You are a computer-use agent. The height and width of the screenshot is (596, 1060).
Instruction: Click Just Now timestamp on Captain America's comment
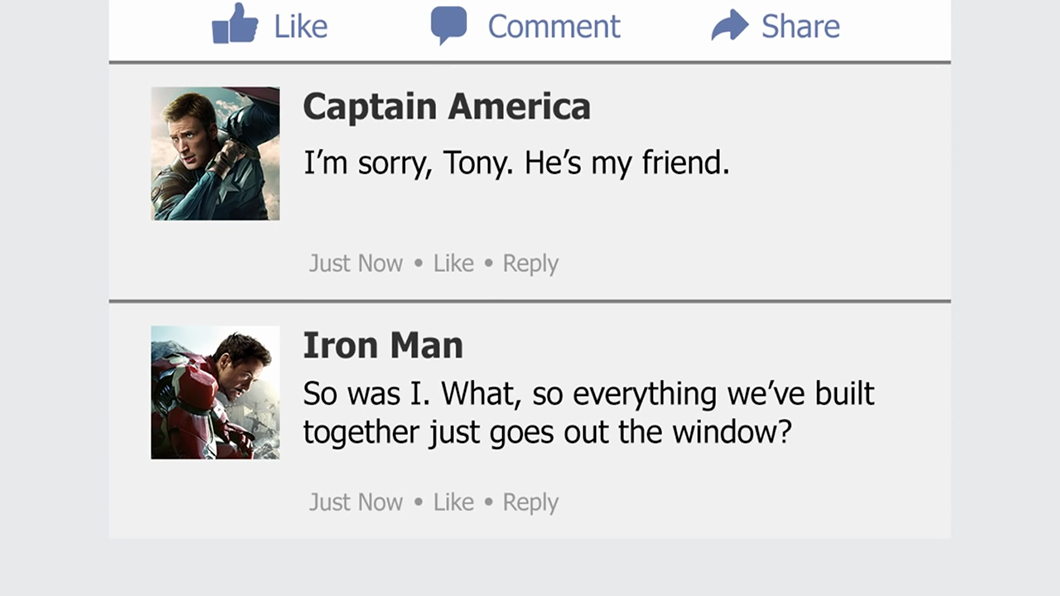click(355, 263)
